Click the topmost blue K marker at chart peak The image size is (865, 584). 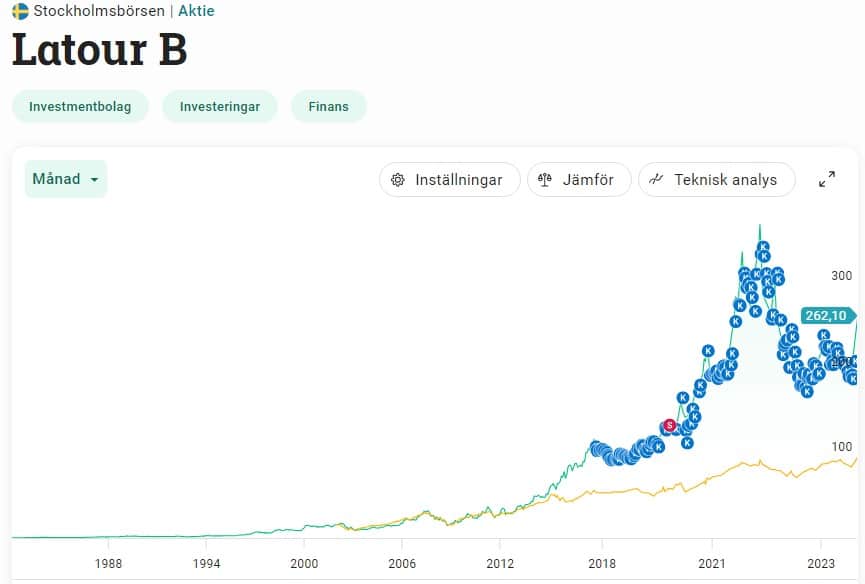762,247
